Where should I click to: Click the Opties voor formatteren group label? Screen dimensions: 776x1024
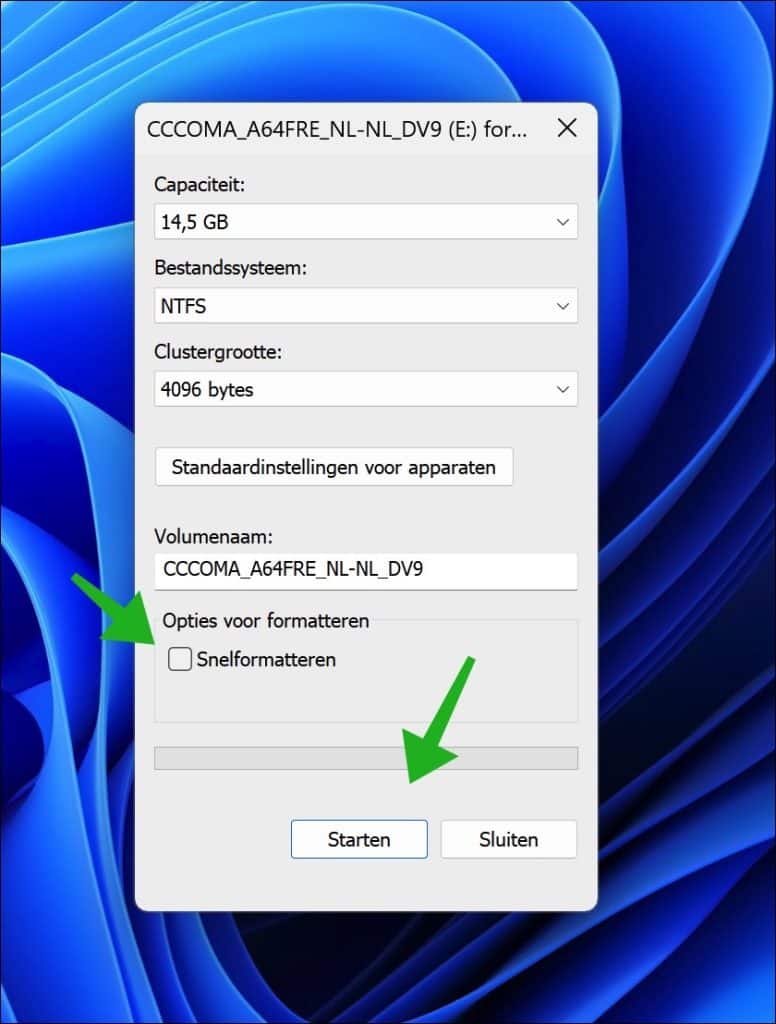[x=266, y=620]
